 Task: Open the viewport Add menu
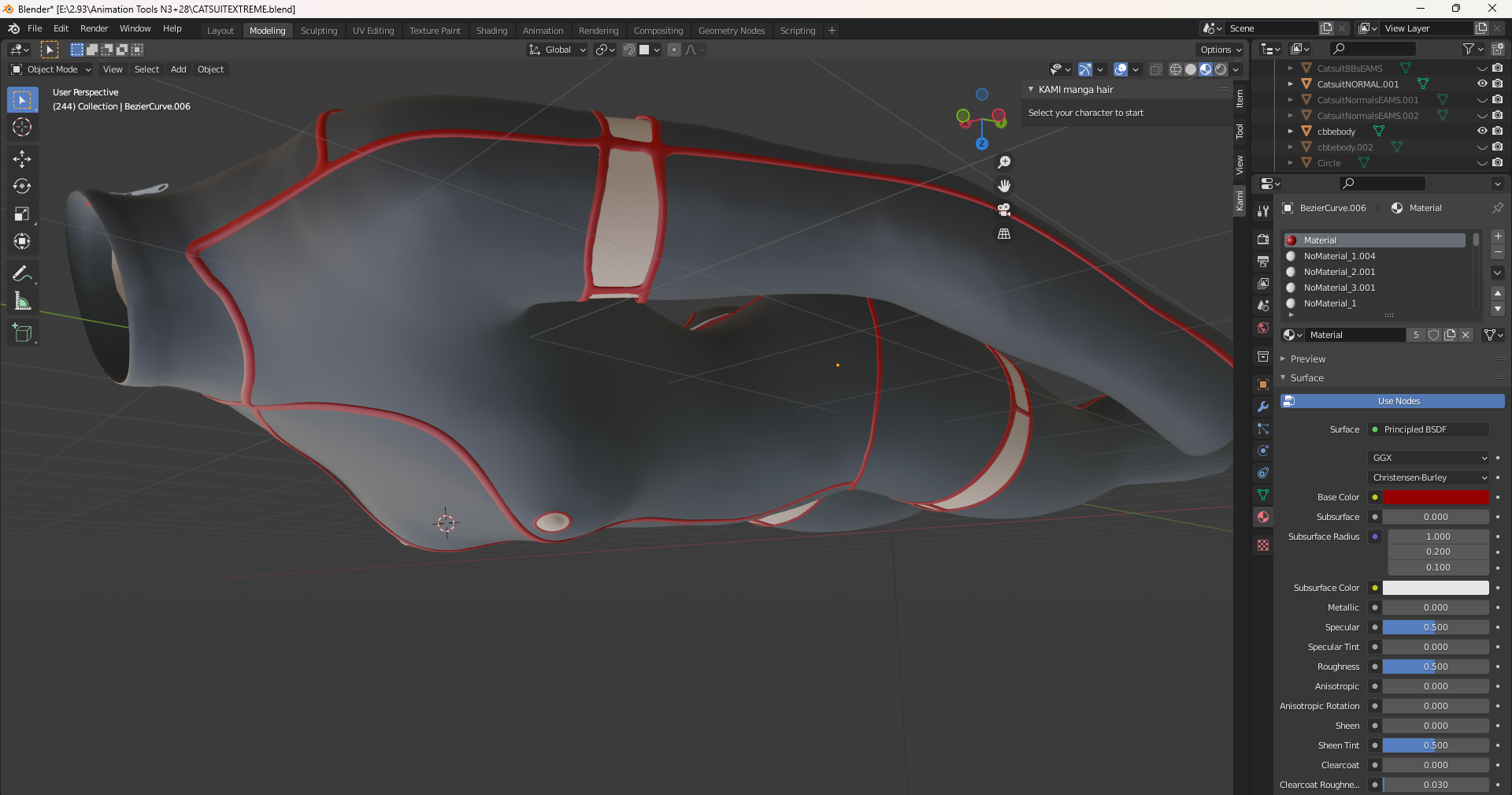point(179,69)
